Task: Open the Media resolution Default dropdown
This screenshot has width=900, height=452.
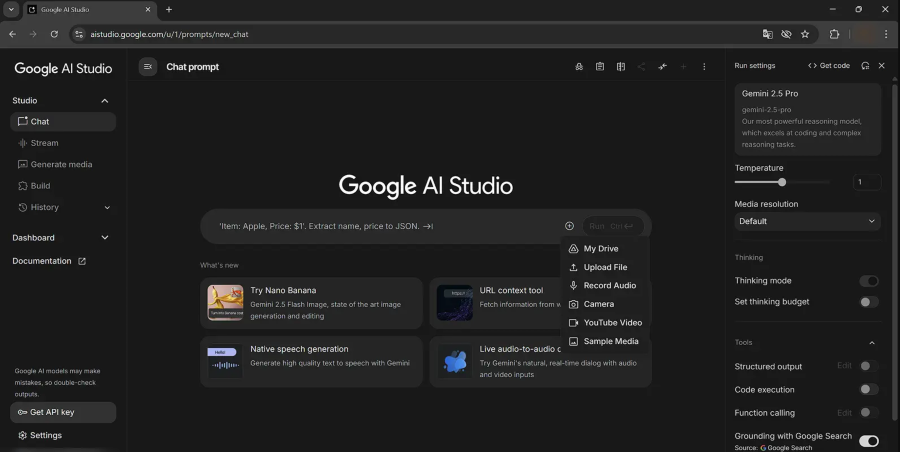Action: 808,221
